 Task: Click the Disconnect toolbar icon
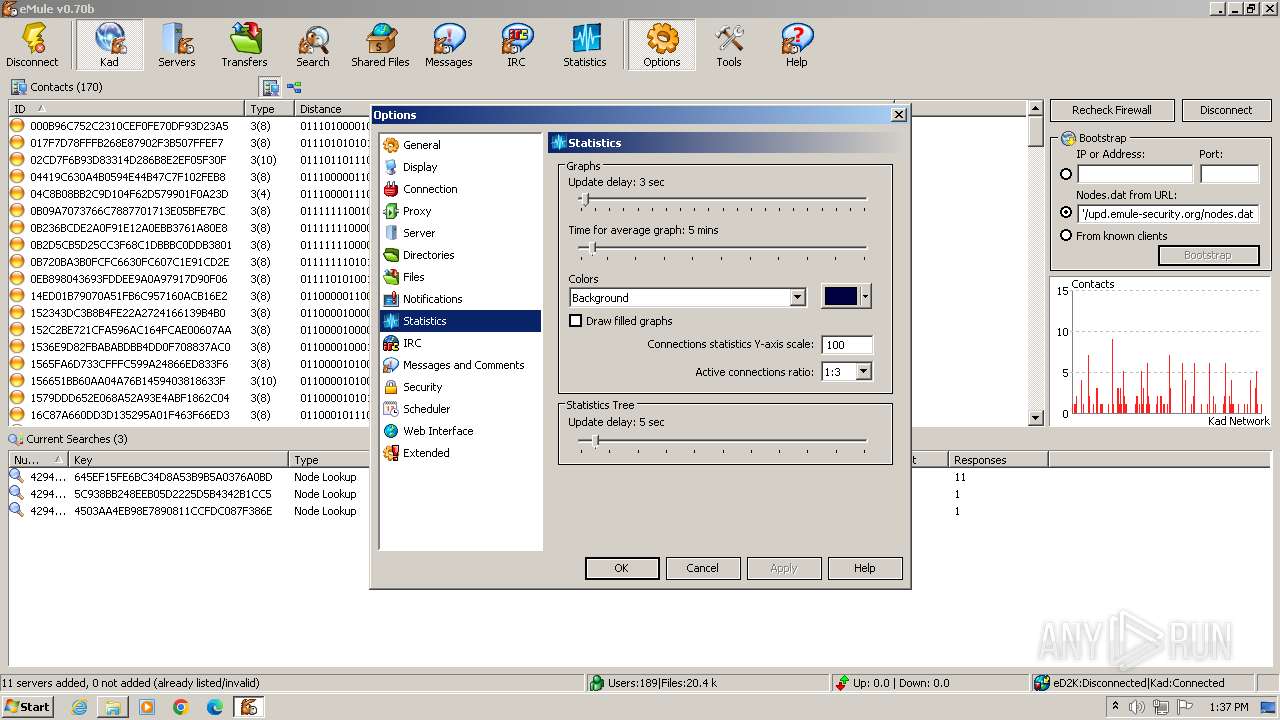[x=32, y=45]
